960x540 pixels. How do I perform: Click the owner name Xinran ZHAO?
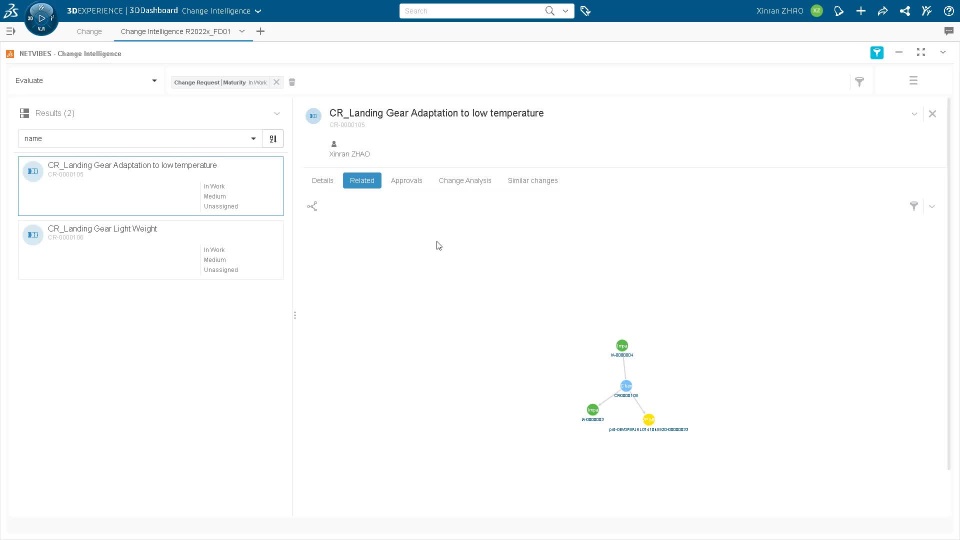[350, 154]
